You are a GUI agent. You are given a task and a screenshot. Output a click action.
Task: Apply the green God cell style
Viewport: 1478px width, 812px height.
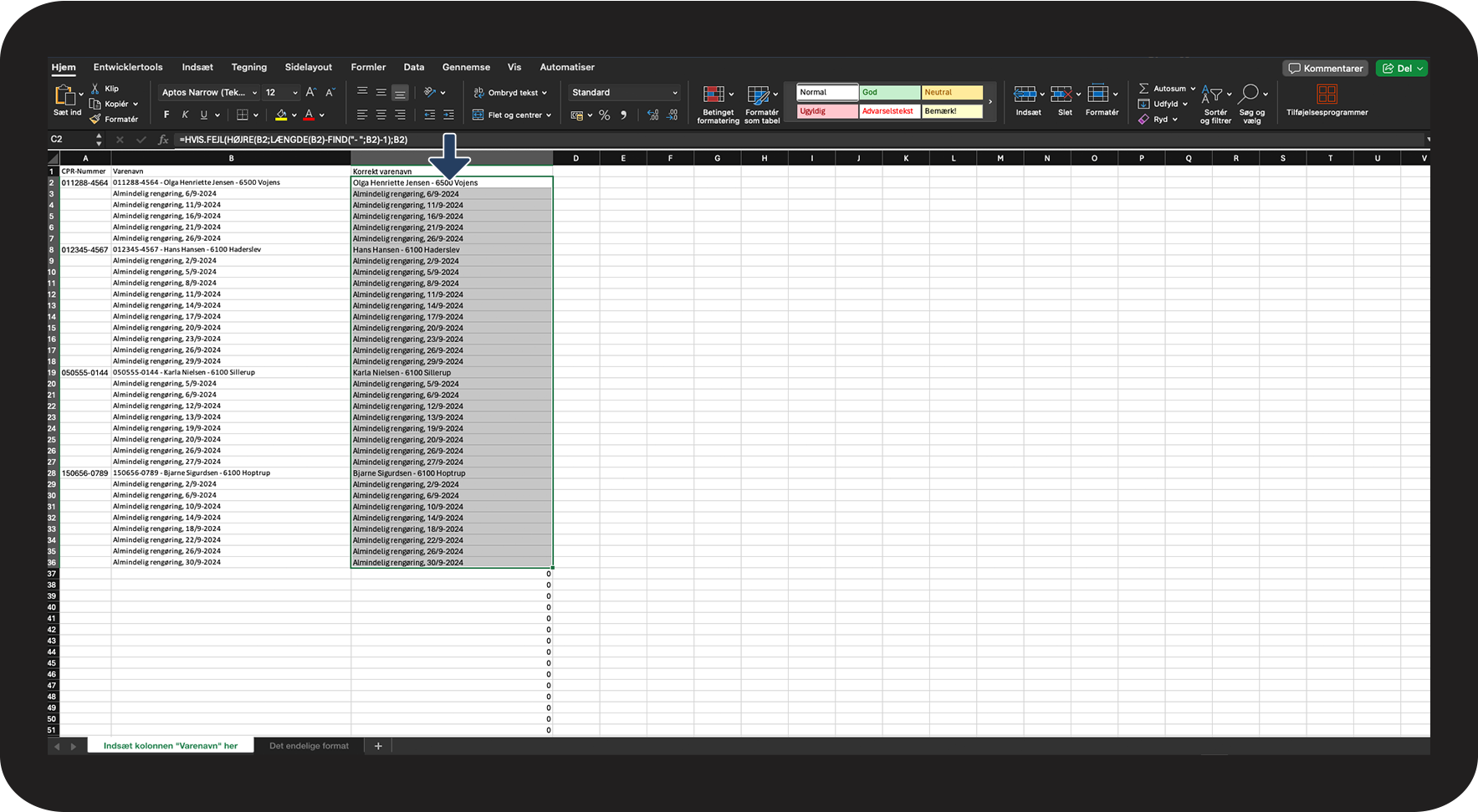(889, 93)
